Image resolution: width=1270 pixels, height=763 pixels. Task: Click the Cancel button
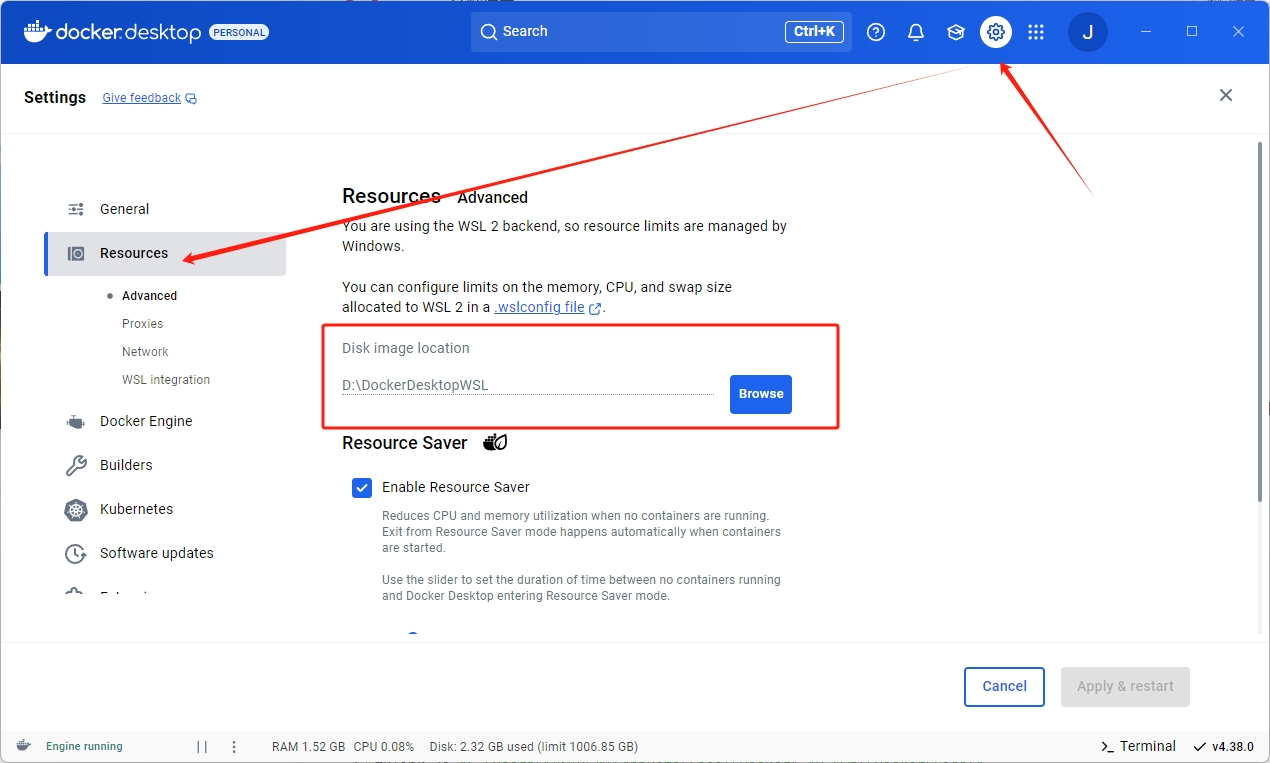1004,687
